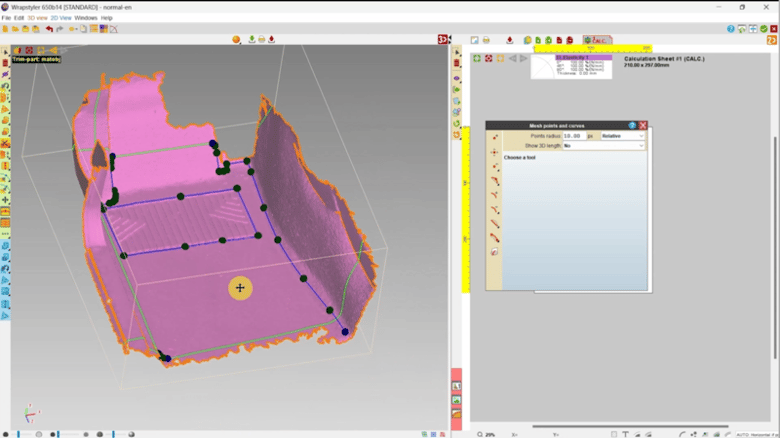The height and width of the screenshot is (438, 780).
Task: Open the Relative units dropdown
Action: (622, 135)
